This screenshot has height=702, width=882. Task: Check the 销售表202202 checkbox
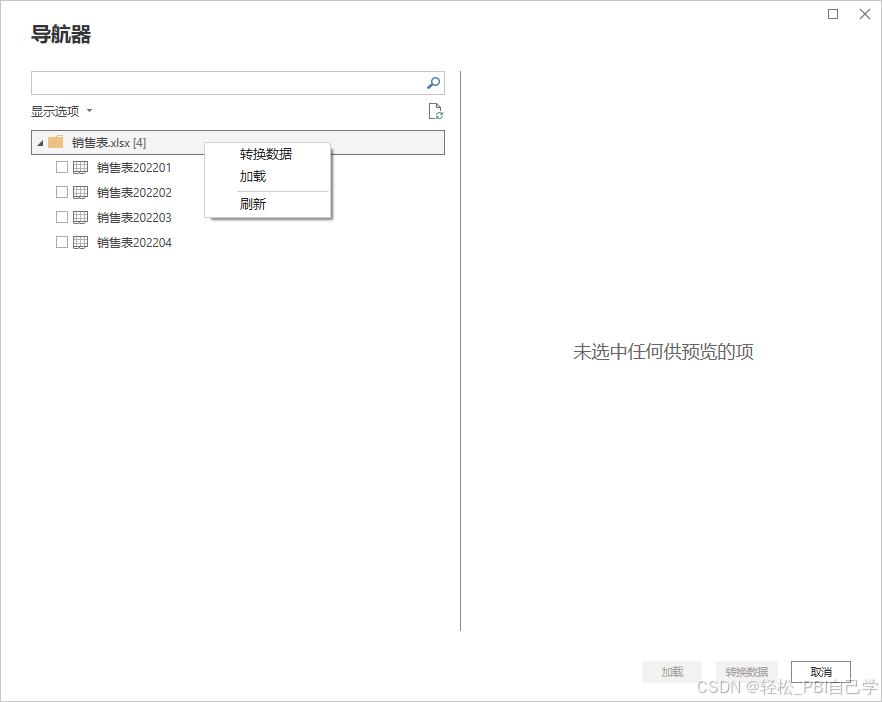pyautogui.click(x=62, y=192)
